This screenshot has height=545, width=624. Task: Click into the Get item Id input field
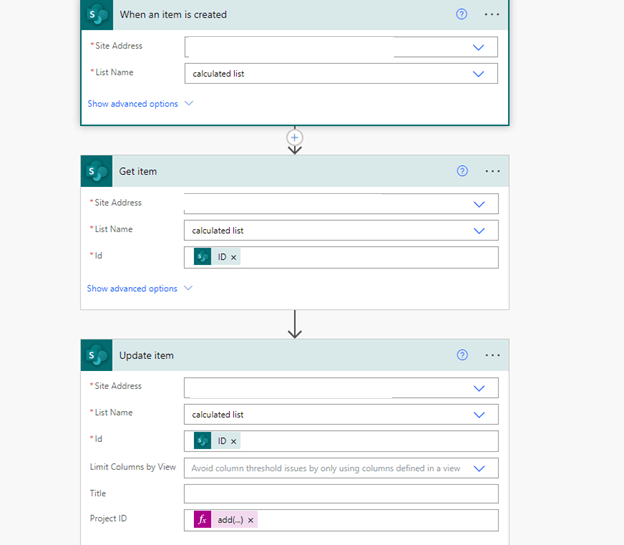click(341, 257)
